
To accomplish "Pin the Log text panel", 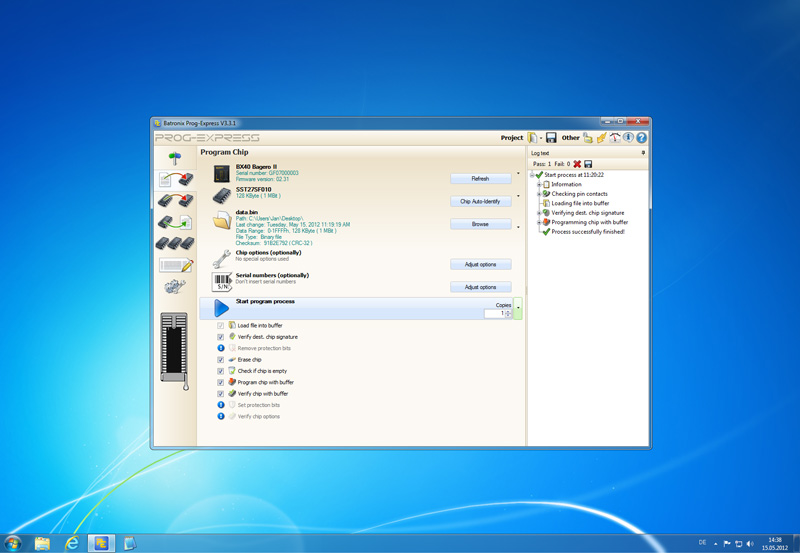I will (x=643, y=153).
